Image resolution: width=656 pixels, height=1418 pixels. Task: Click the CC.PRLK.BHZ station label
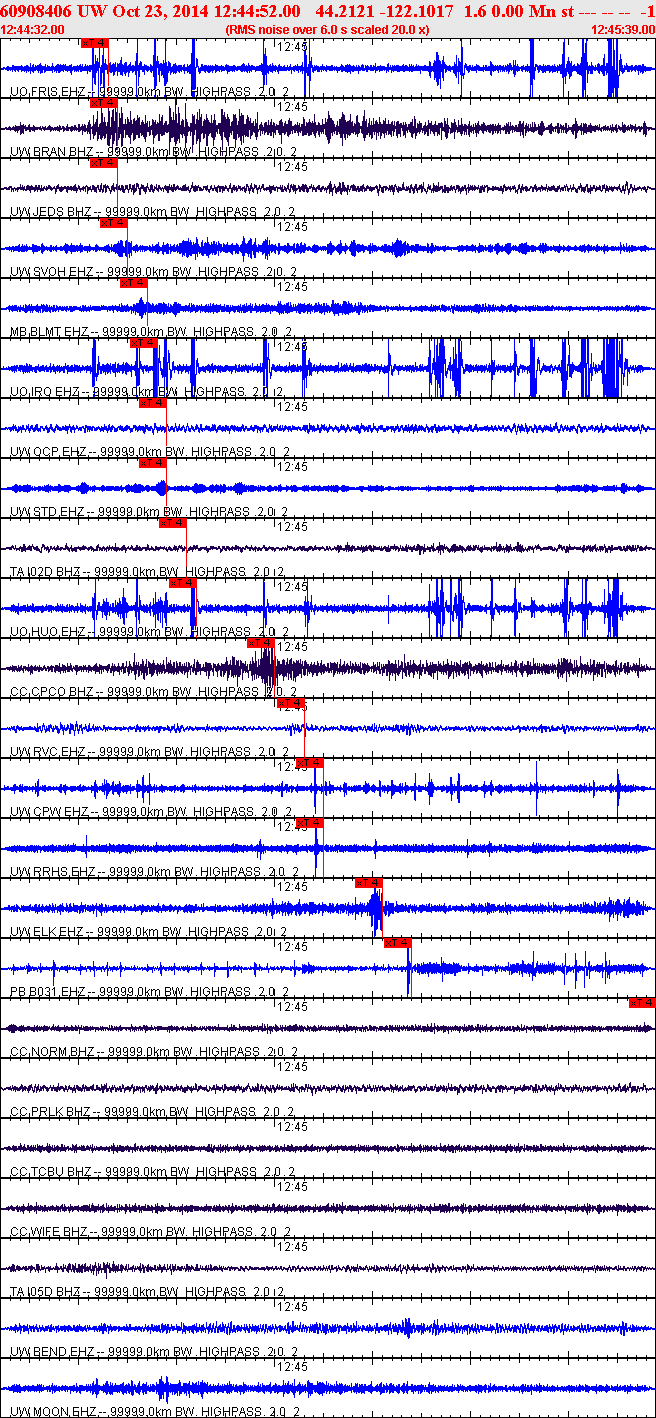(50, 1112)
